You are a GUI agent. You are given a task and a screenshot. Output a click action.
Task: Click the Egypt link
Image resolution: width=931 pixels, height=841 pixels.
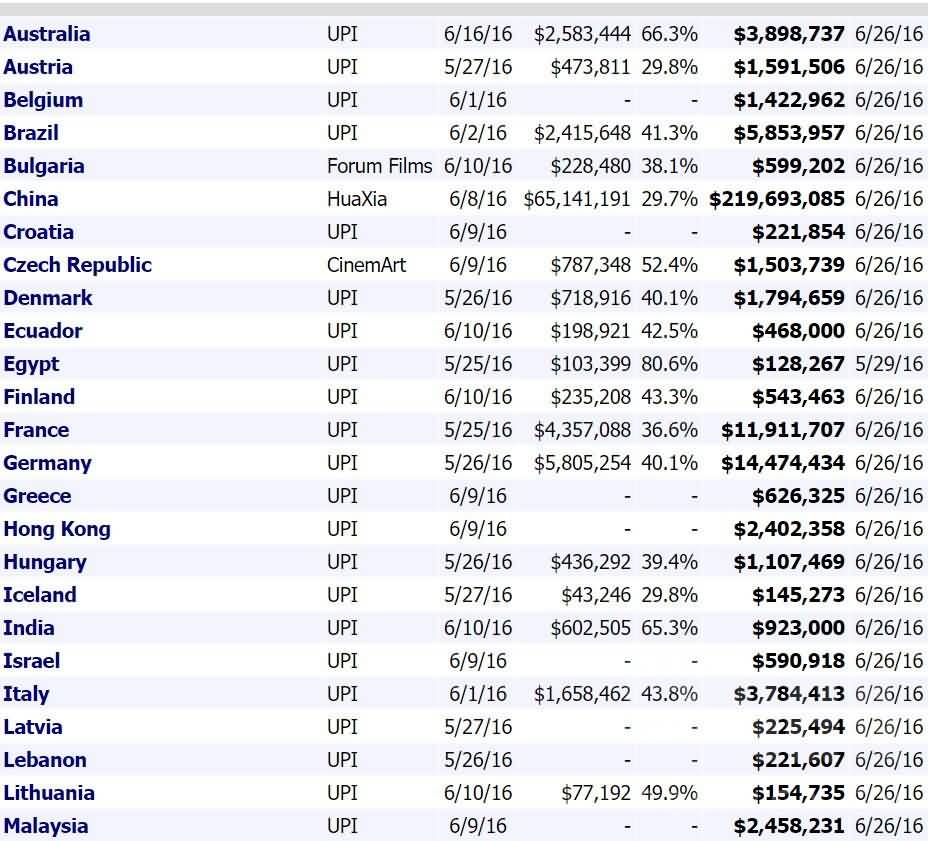(x=31, y=364)
